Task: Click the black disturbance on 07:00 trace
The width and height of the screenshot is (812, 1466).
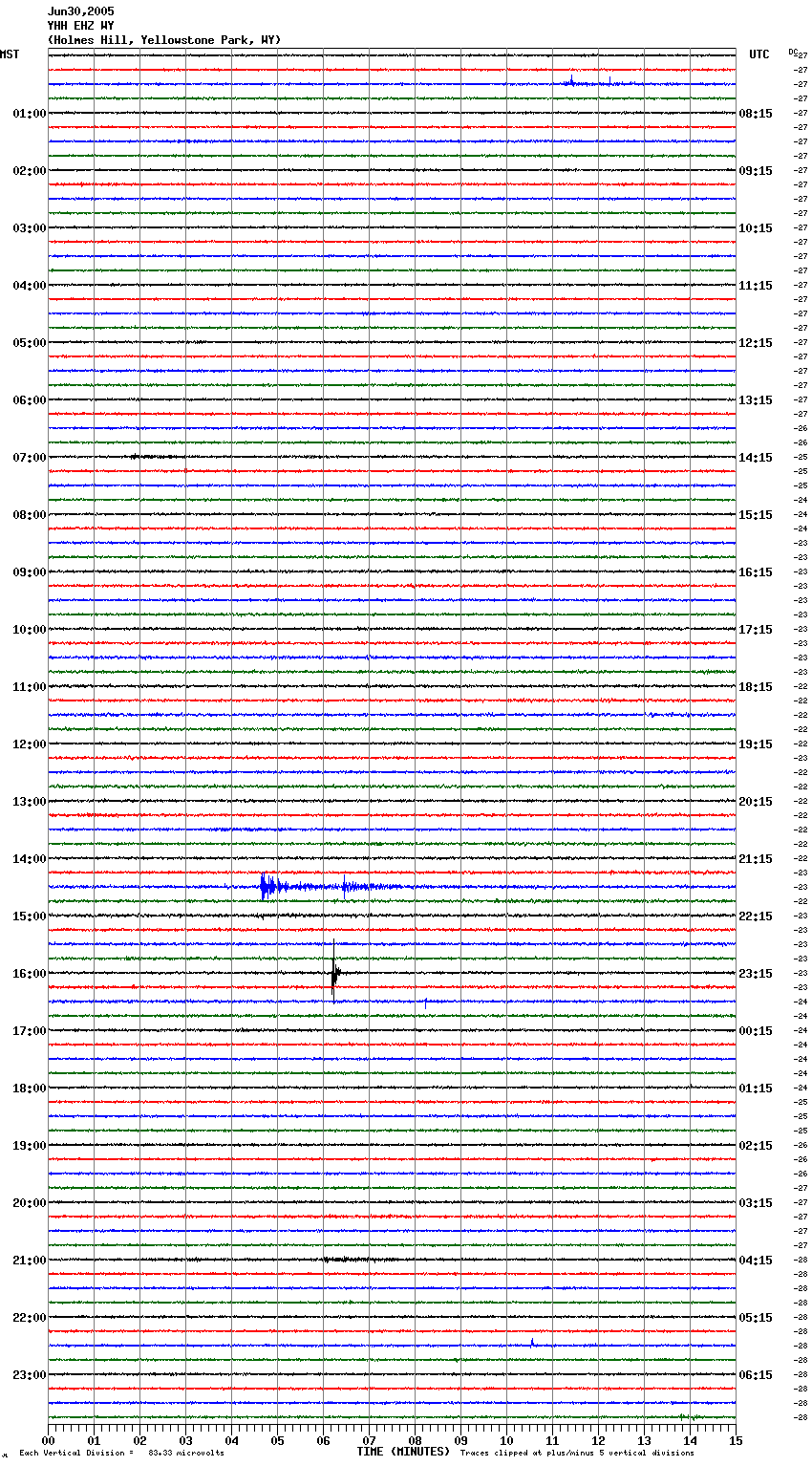Action: point(153,457)
